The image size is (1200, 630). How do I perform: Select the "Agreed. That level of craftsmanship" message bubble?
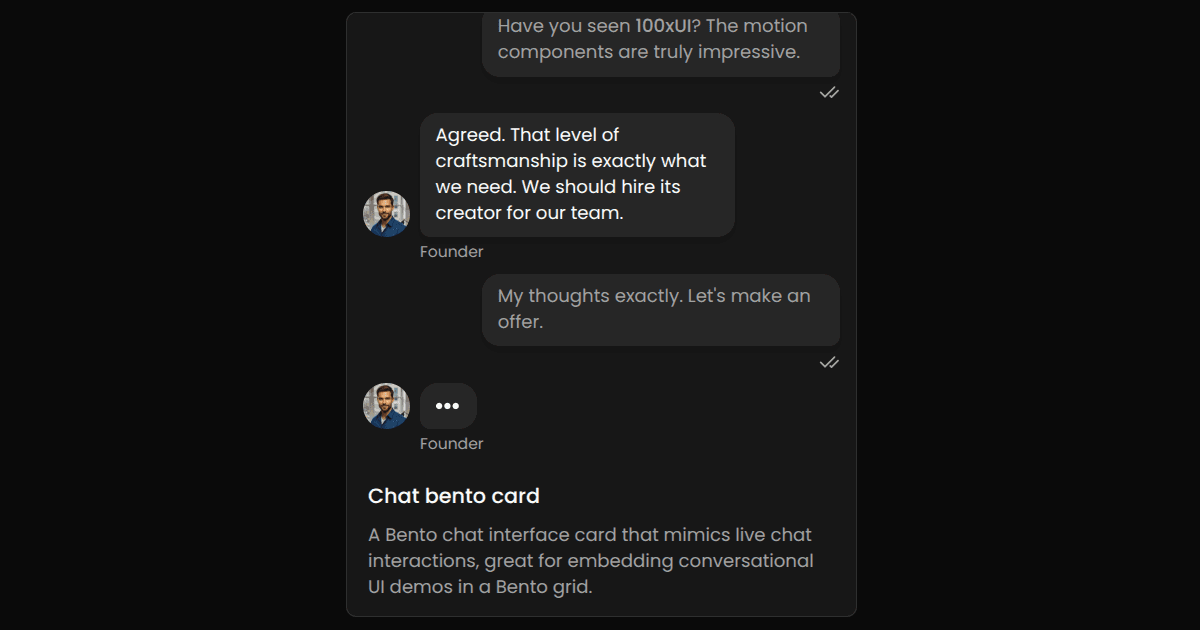pos(577,175)
